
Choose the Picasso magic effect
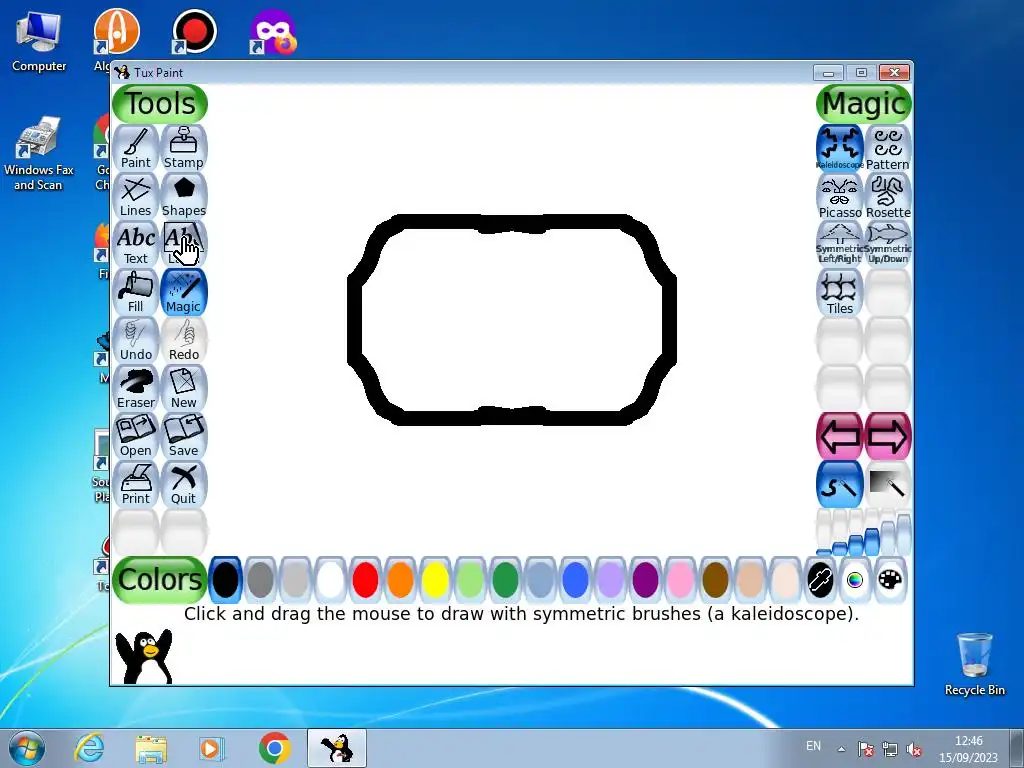pos(840,196)
